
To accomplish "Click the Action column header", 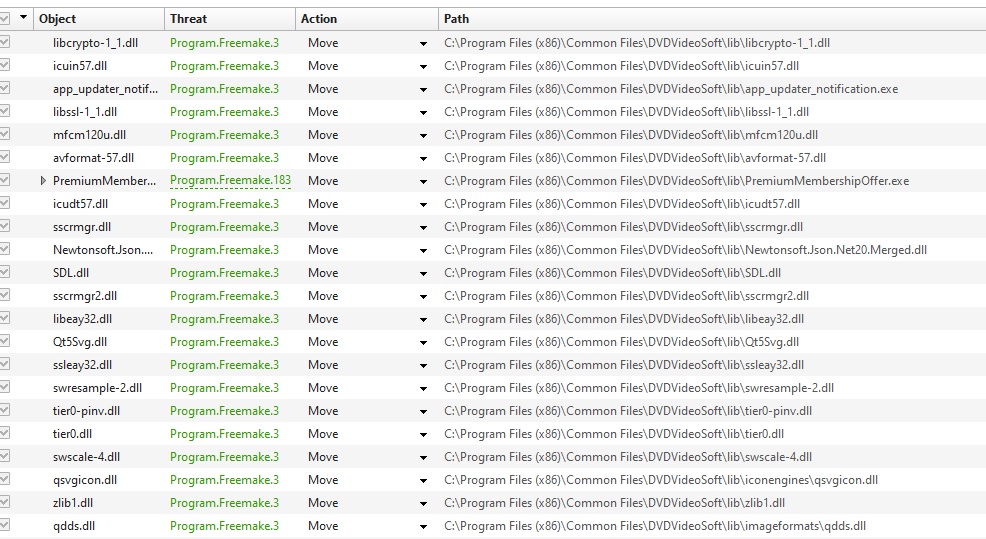I will point(367,18).
